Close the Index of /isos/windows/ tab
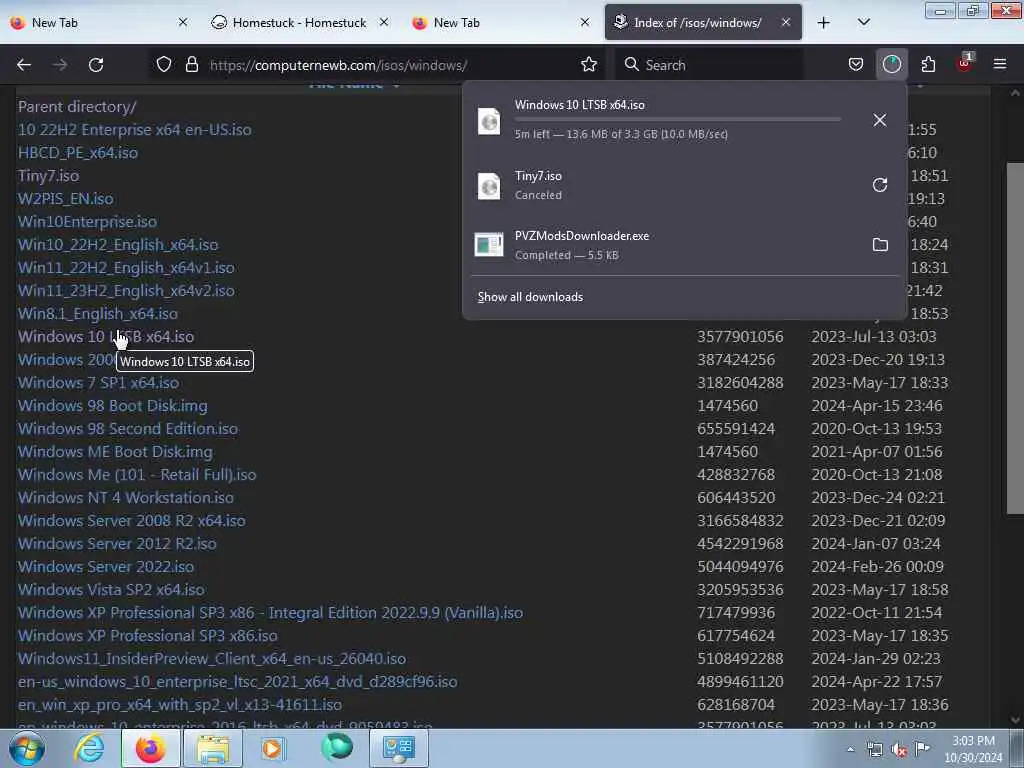This screenshot has width=1024, height=768. 786,22
